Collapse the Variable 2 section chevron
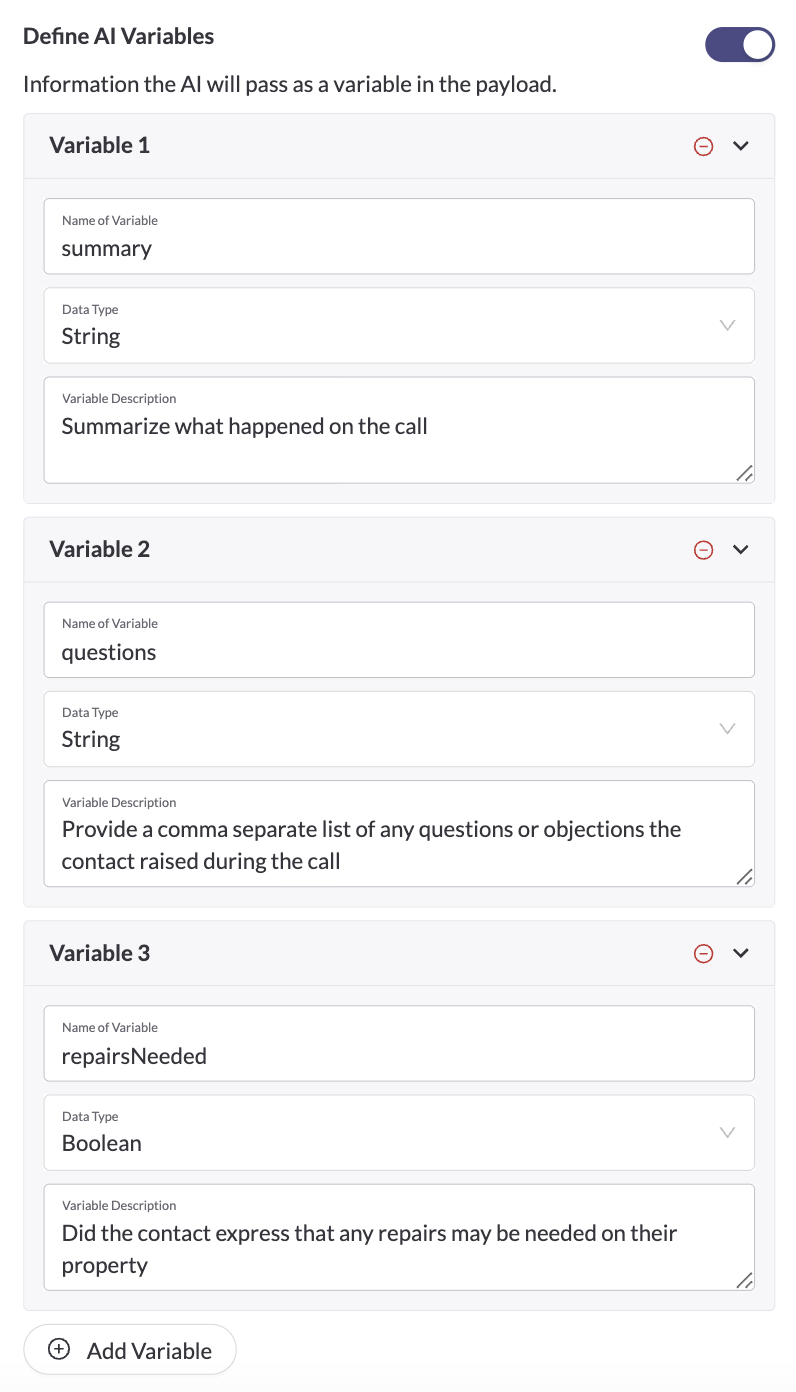This screenshot has width=796, height=1392. (741, 550)
